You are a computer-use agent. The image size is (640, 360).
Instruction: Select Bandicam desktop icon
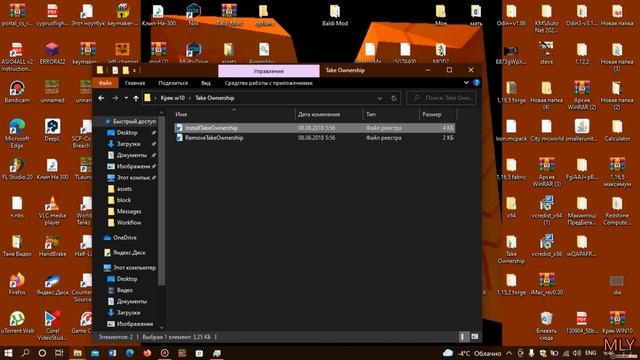tap(17, 92)
